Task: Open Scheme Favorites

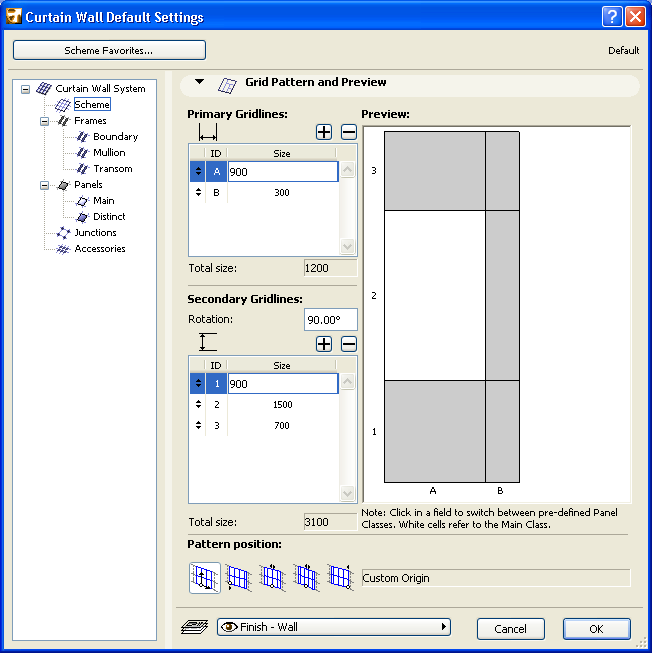Action: click(x=109, y=50)
